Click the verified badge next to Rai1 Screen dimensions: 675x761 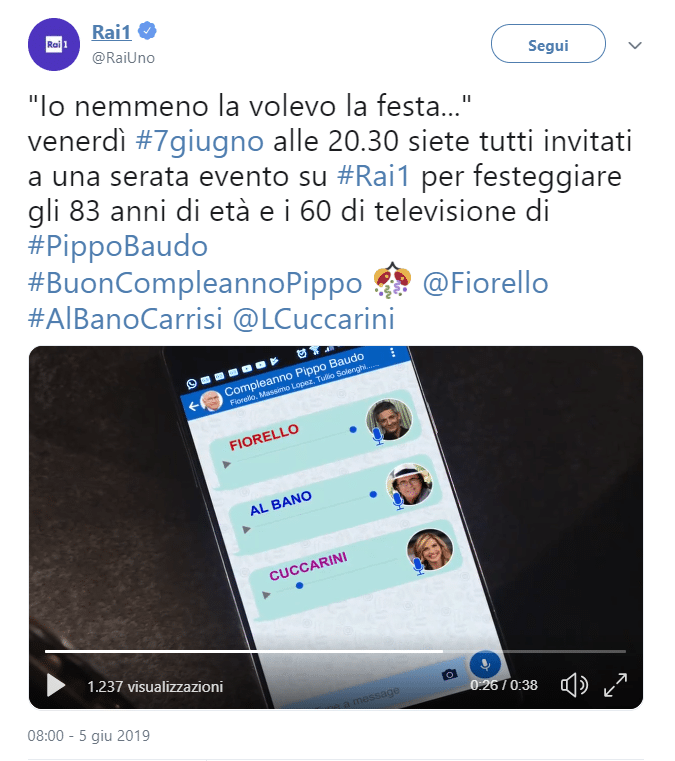[x=147, y=31]
